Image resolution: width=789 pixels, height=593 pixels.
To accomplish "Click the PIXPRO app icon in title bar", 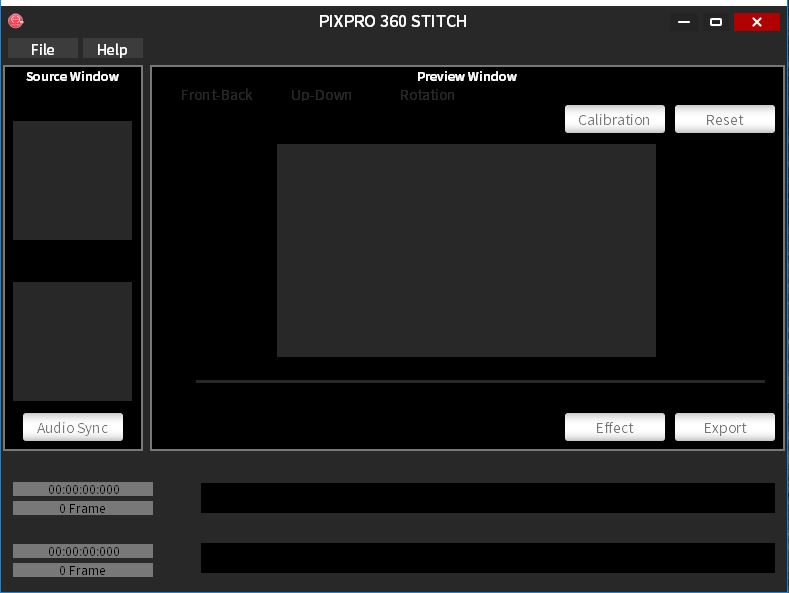I will coord(15,21).
